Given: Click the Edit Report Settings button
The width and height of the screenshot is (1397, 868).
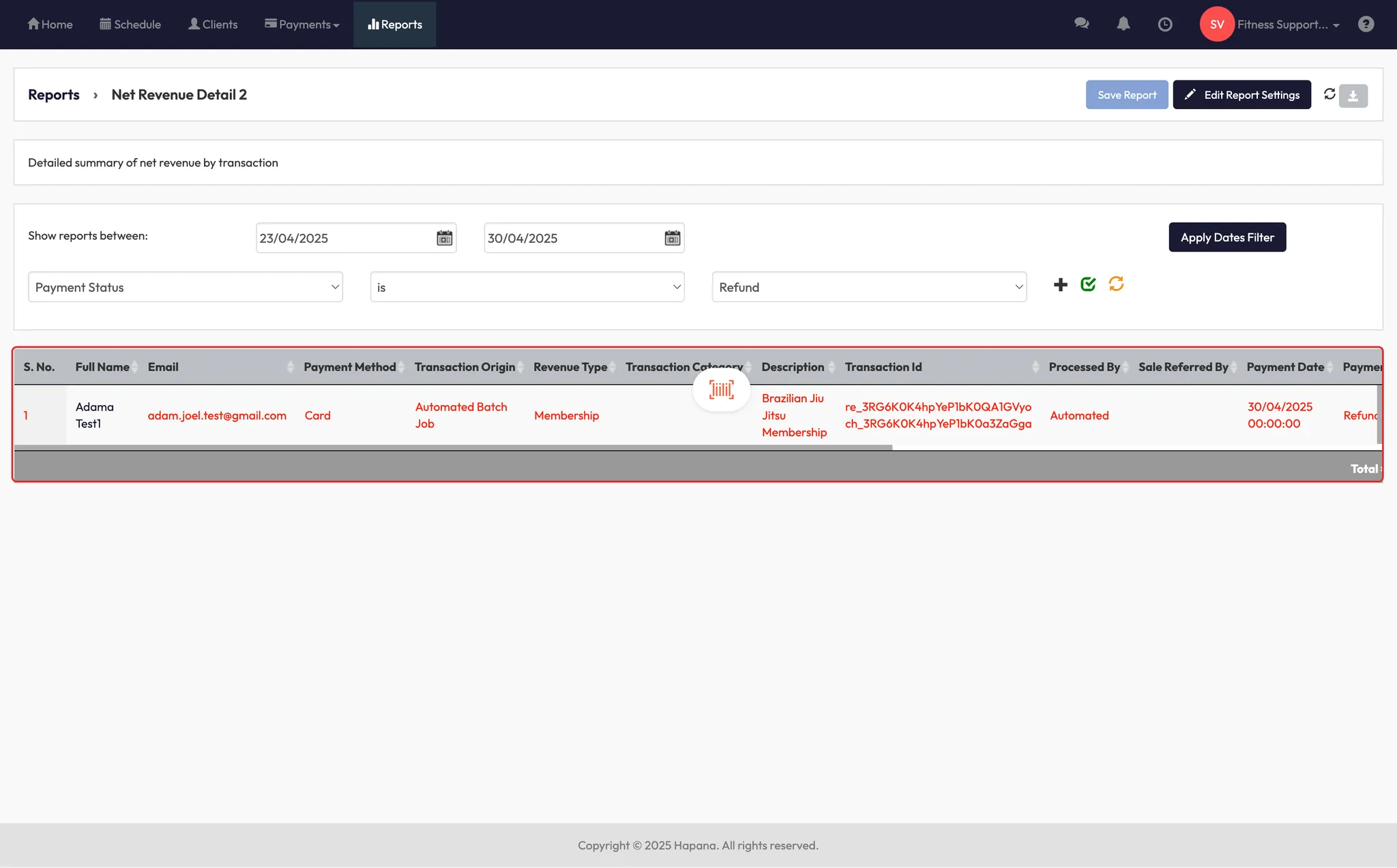Looking at the screenshot, I should pos(1241,95).
